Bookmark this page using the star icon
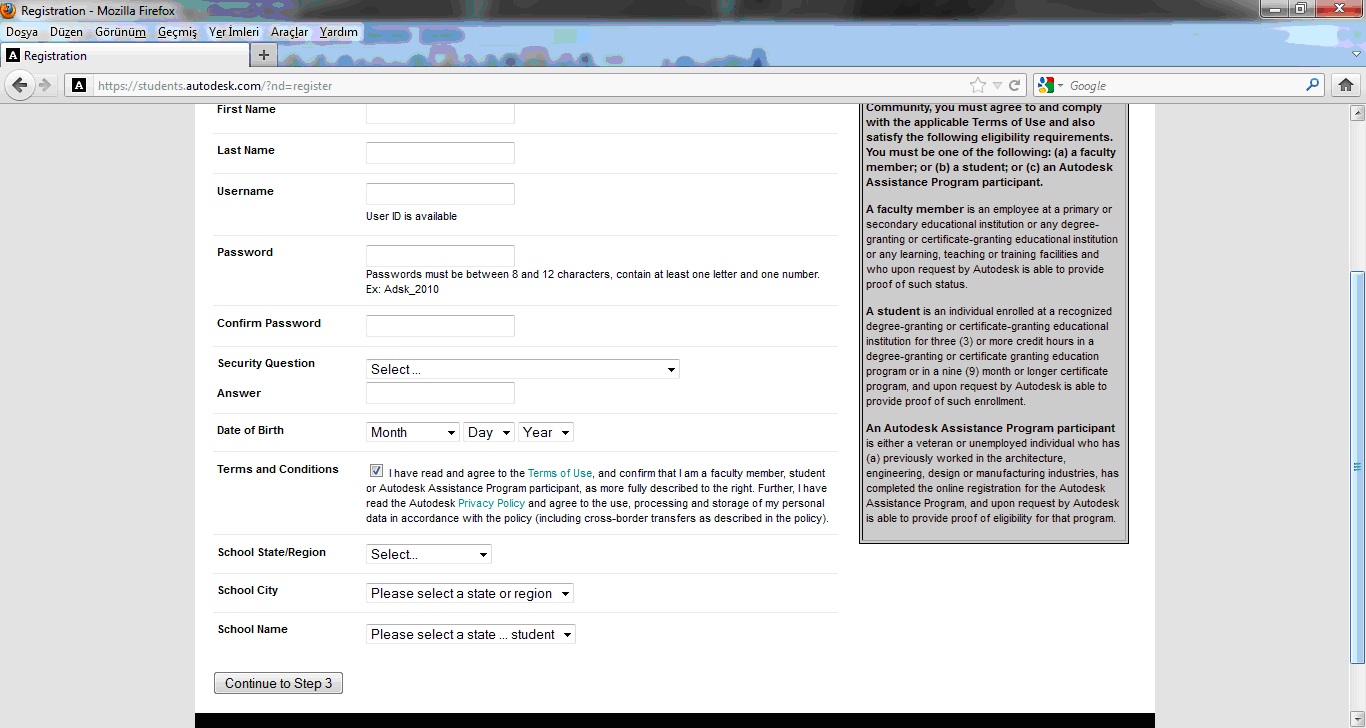This screenshot has height=728, width=1366. [978, 85]
